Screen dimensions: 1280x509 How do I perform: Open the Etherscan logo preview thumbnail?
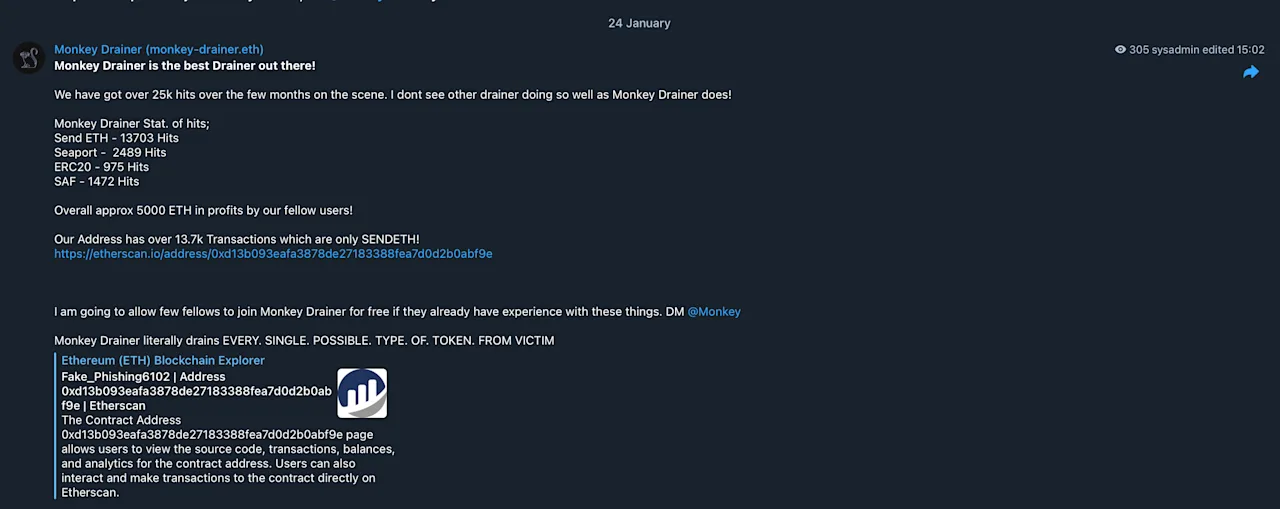(362, 393)
